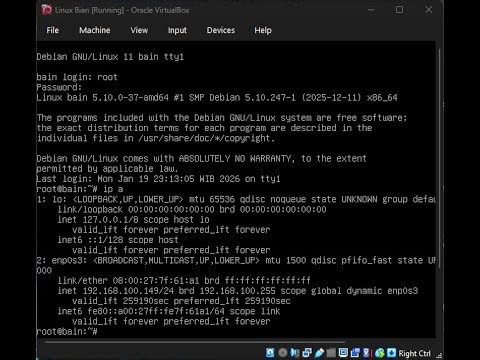The height and width of the screenshot is (360, 480).
Task: Click the optical disc status icon
Action: click(283, 353)
